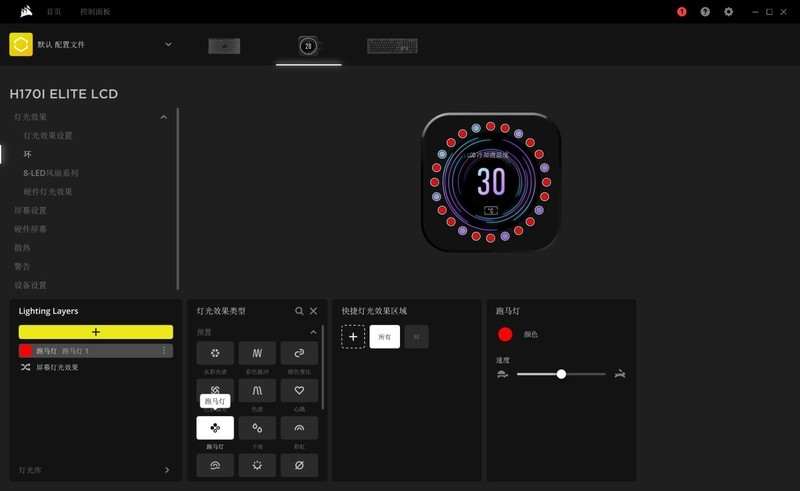Open options menu for 跑马灯 1 layer
This screenshot has height=491, width=800.
click(x=164, y=351)
